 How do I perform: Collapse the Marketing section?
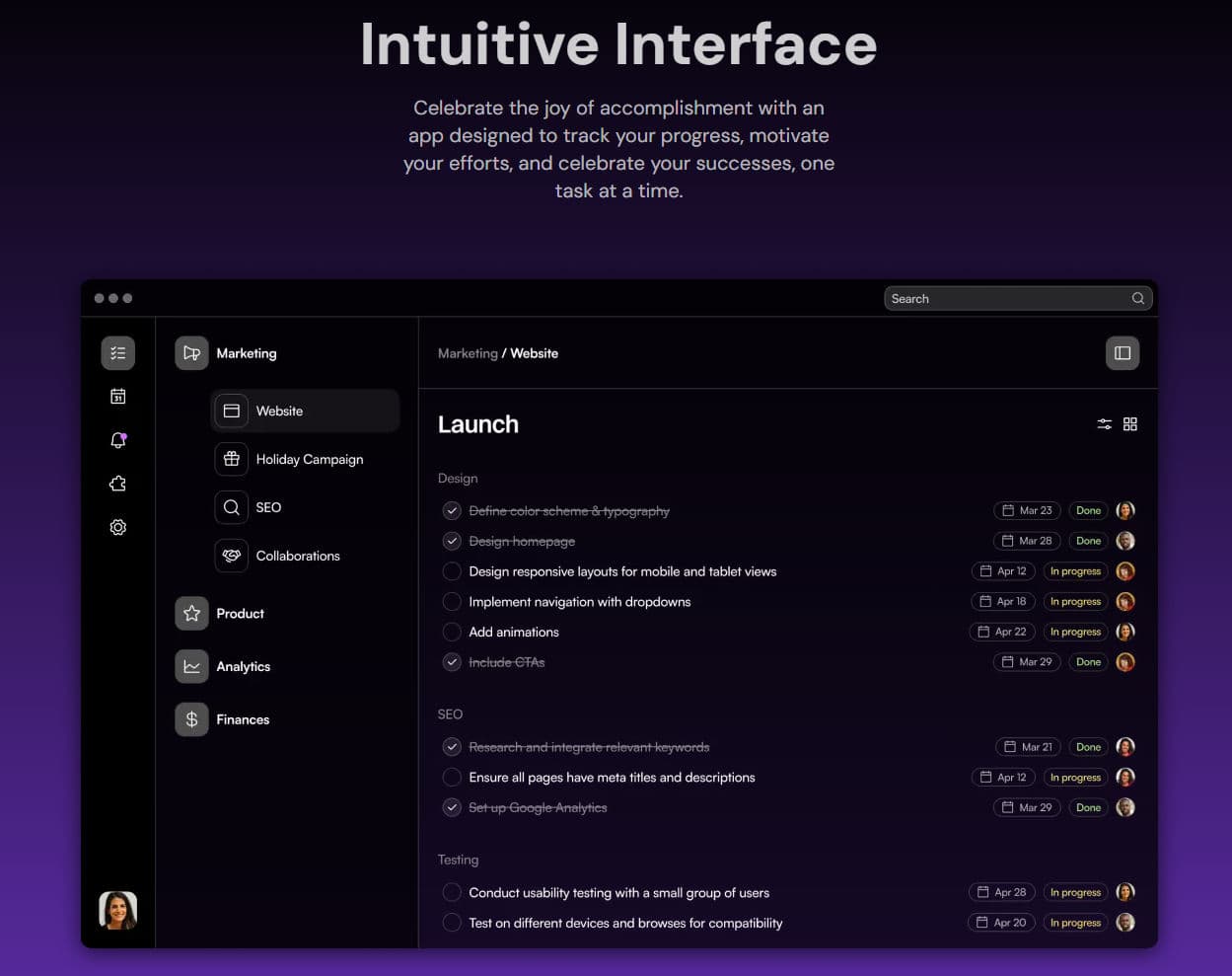246,353
